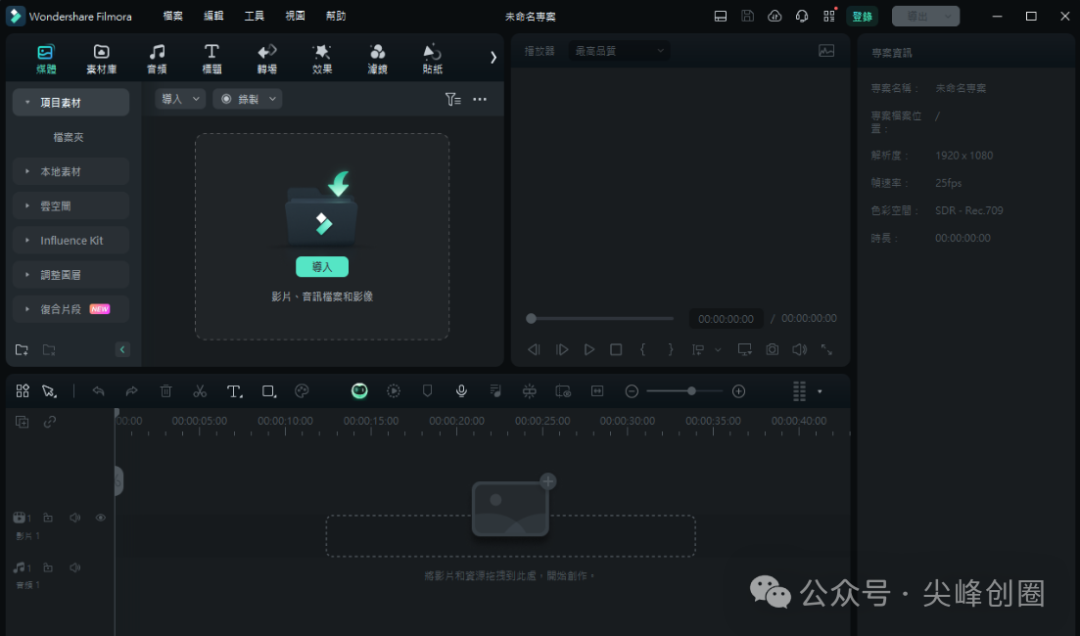Select the crop tool

269,391
